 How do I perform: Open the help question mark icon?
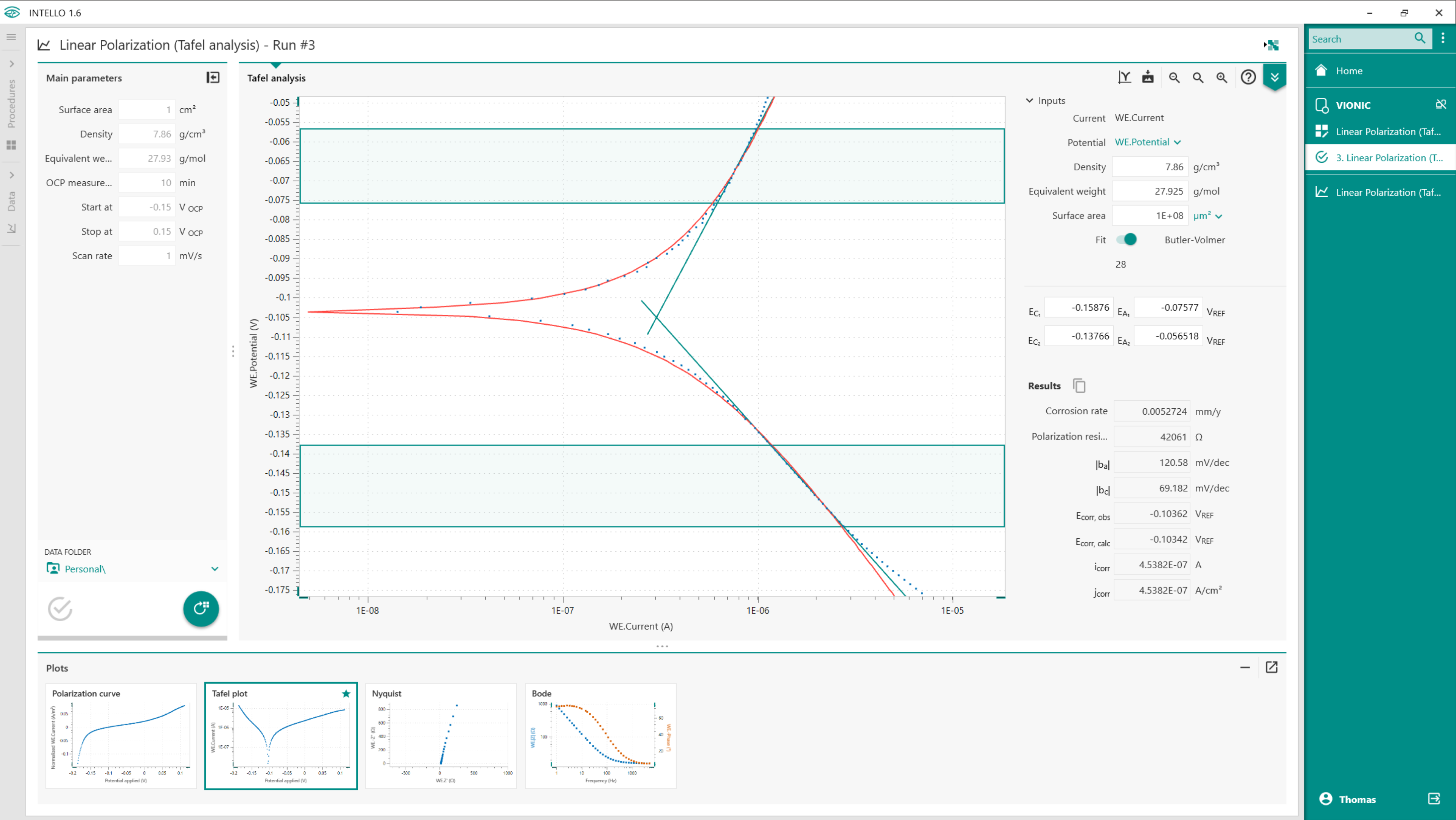(1248, 78)
